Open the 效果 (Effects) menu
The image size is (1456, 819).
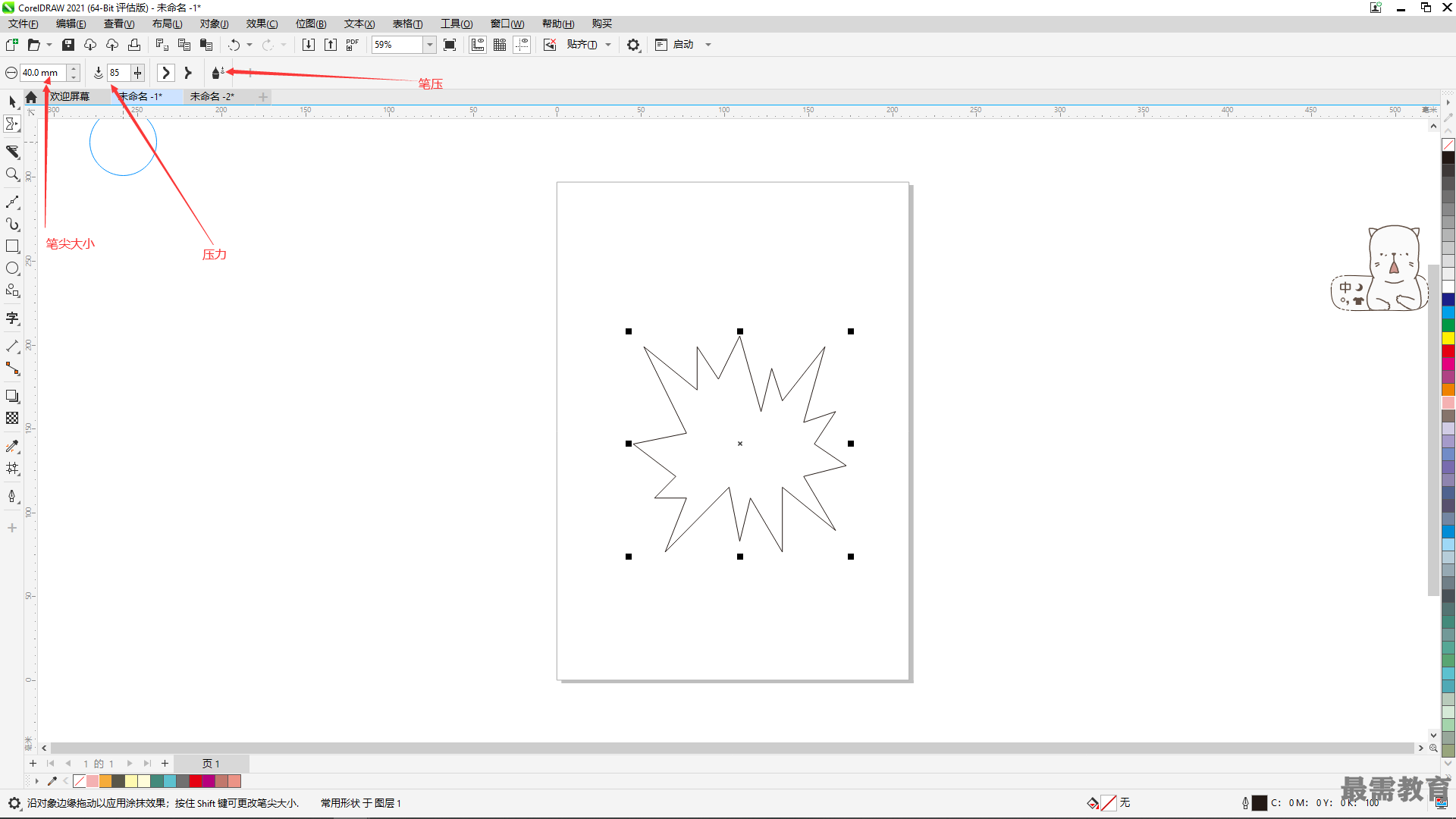(x=262, y=24)
